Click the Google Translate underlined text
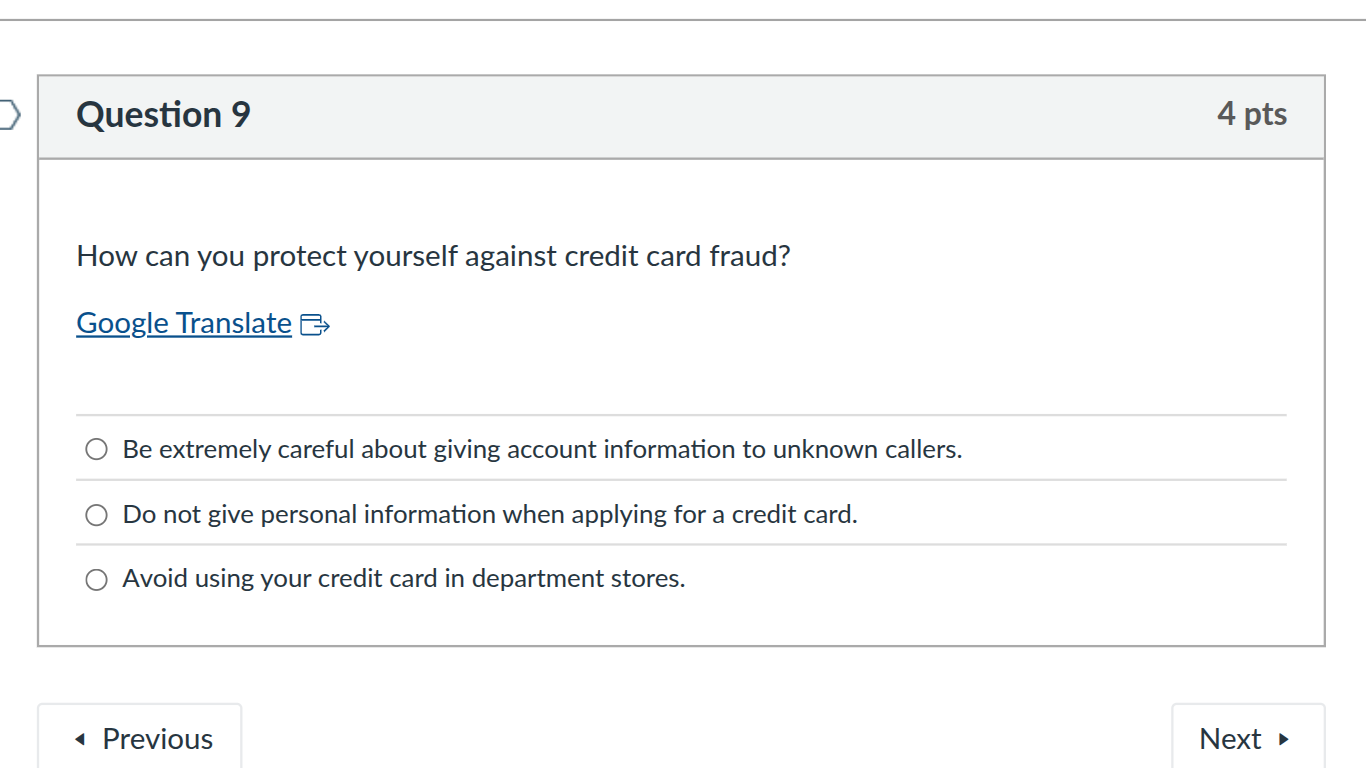The height and width of the screenshot is (768, 1366). [183, 322]
